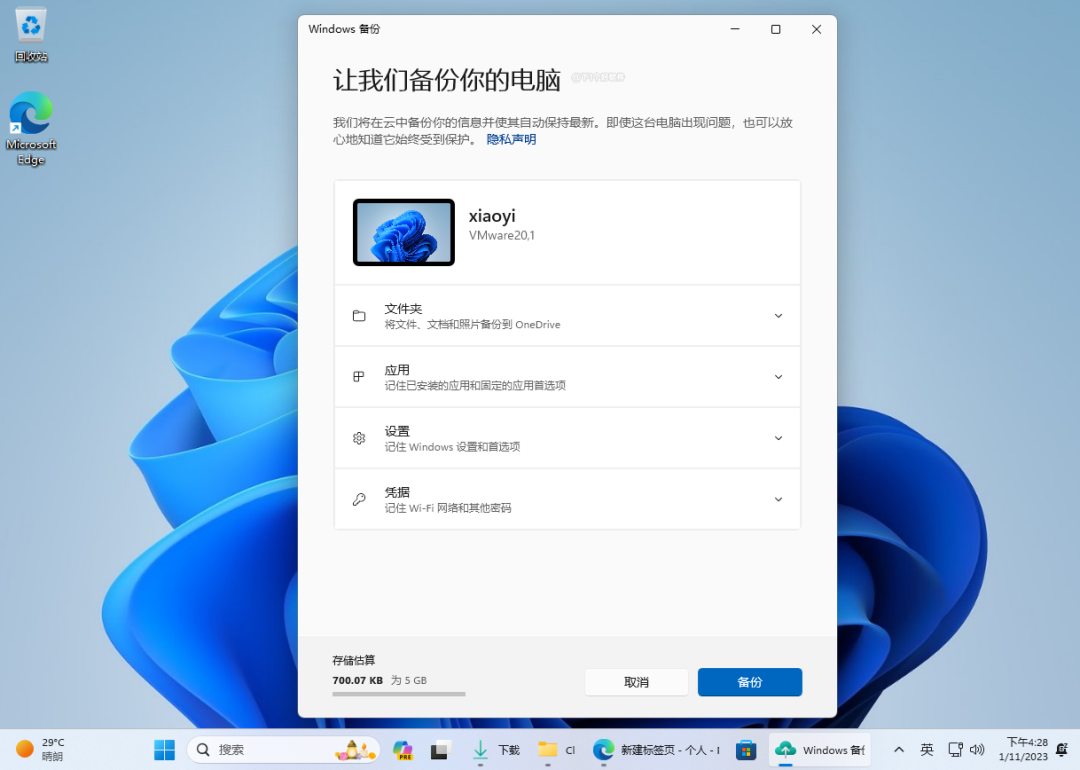The height and width of the screenshot is (770, 1080).
Task: Select the device name xiaoyi text
Action: coord(492,216)
